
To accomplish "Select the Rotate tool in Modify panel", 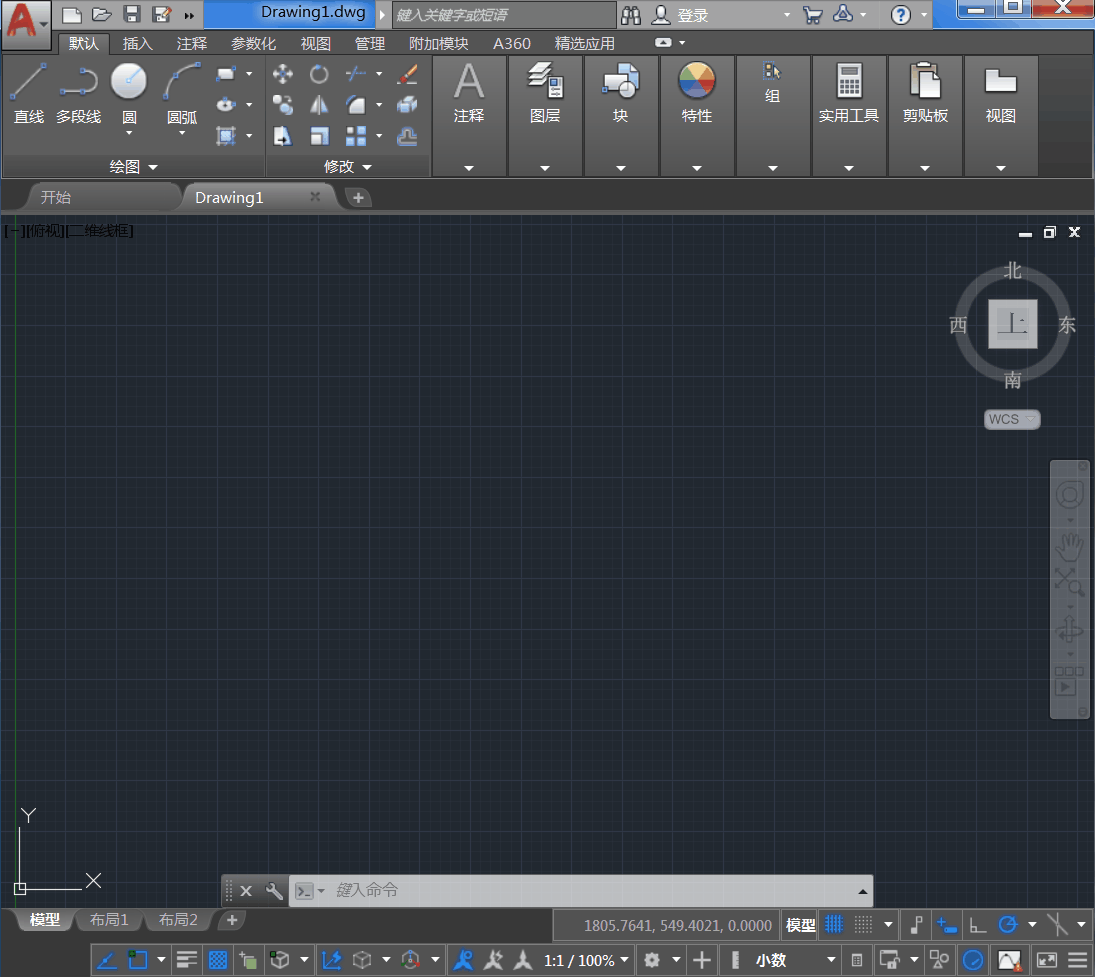I will coord(319,73).
